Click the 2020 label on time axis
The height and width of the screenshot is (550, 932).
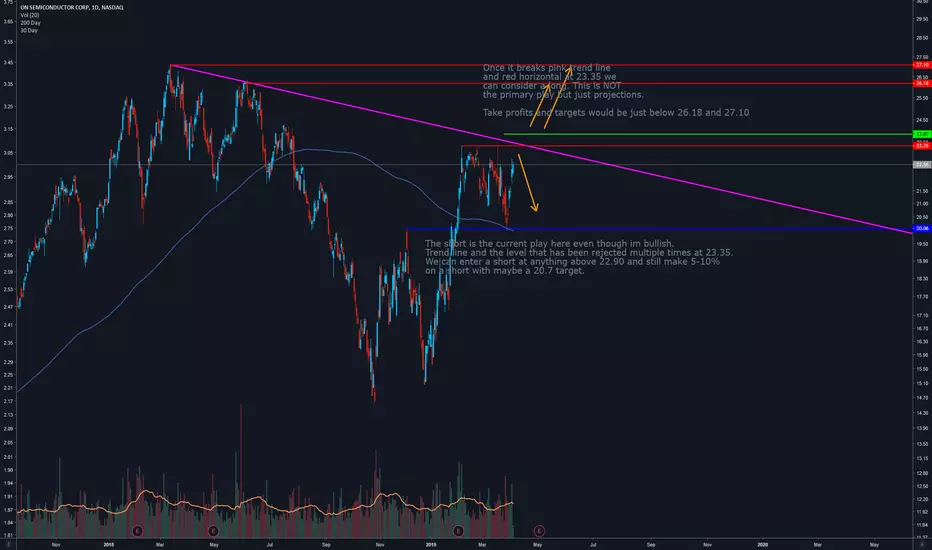(x=763, y=544)
